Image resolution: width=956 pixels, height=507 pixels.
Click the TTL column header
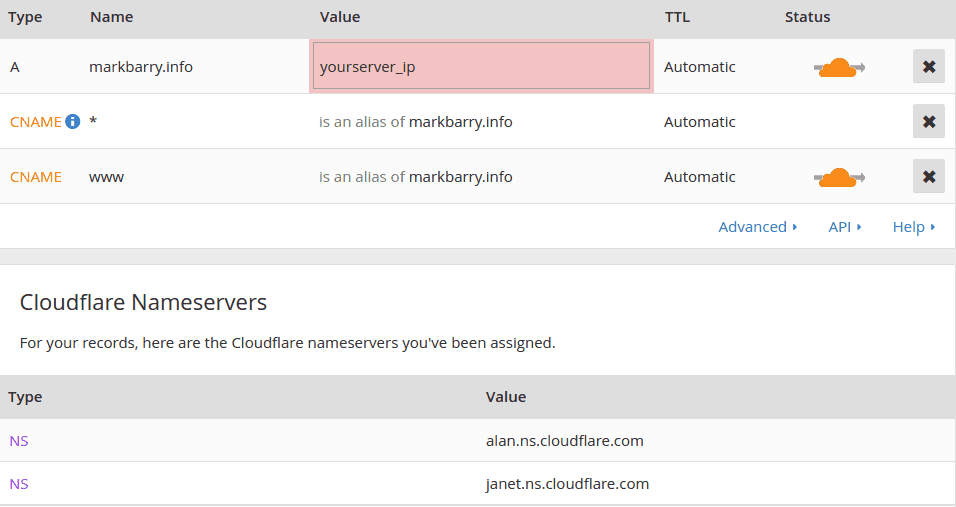click(x=677, y=17)
